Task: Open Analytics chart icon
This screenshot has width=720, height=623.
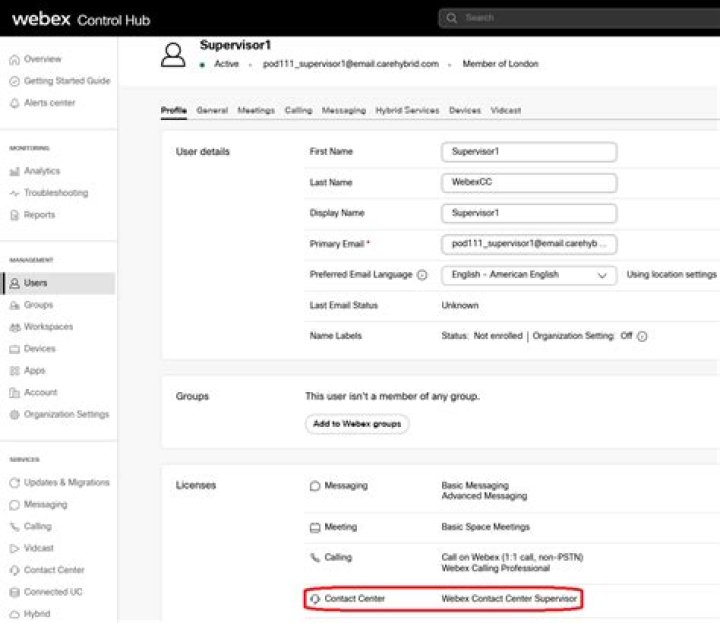Action: pos(15,171)
